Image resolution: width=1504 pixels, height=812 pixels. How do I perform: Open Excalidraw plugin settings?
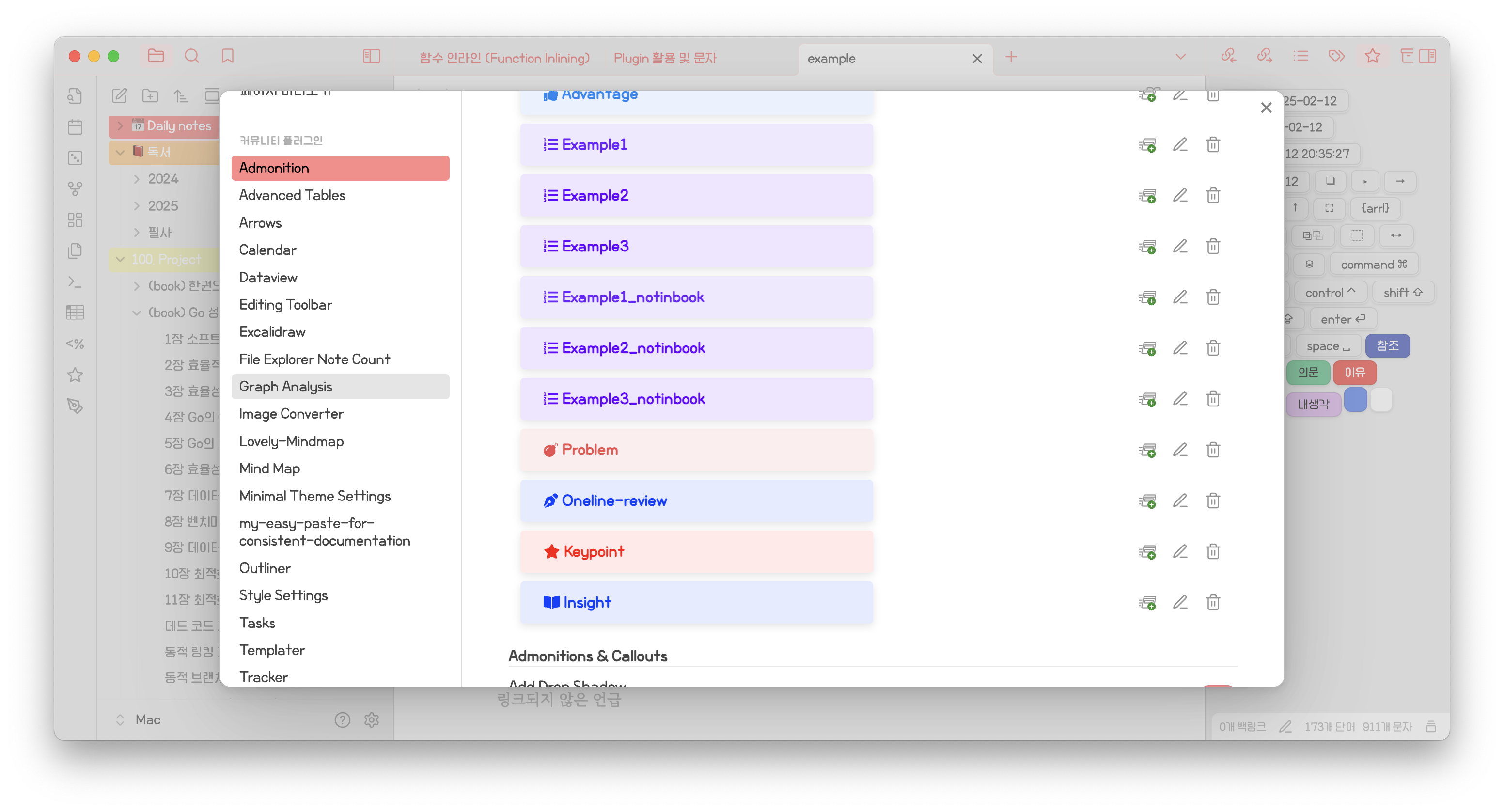coord(340,331)
